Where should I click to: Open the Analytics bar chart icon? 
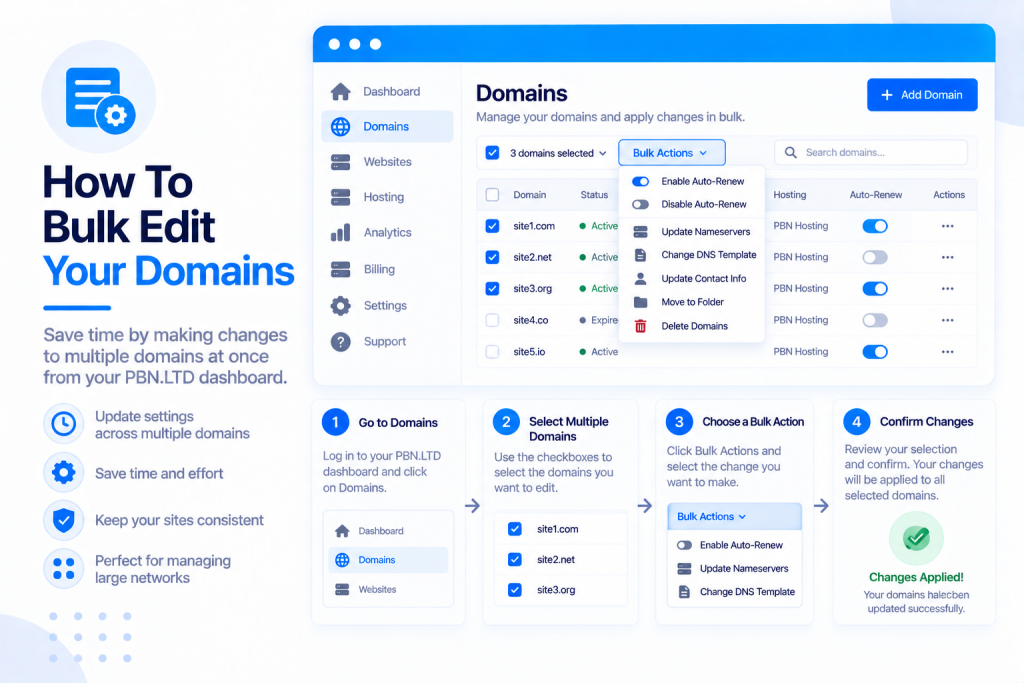coord(340,232)
